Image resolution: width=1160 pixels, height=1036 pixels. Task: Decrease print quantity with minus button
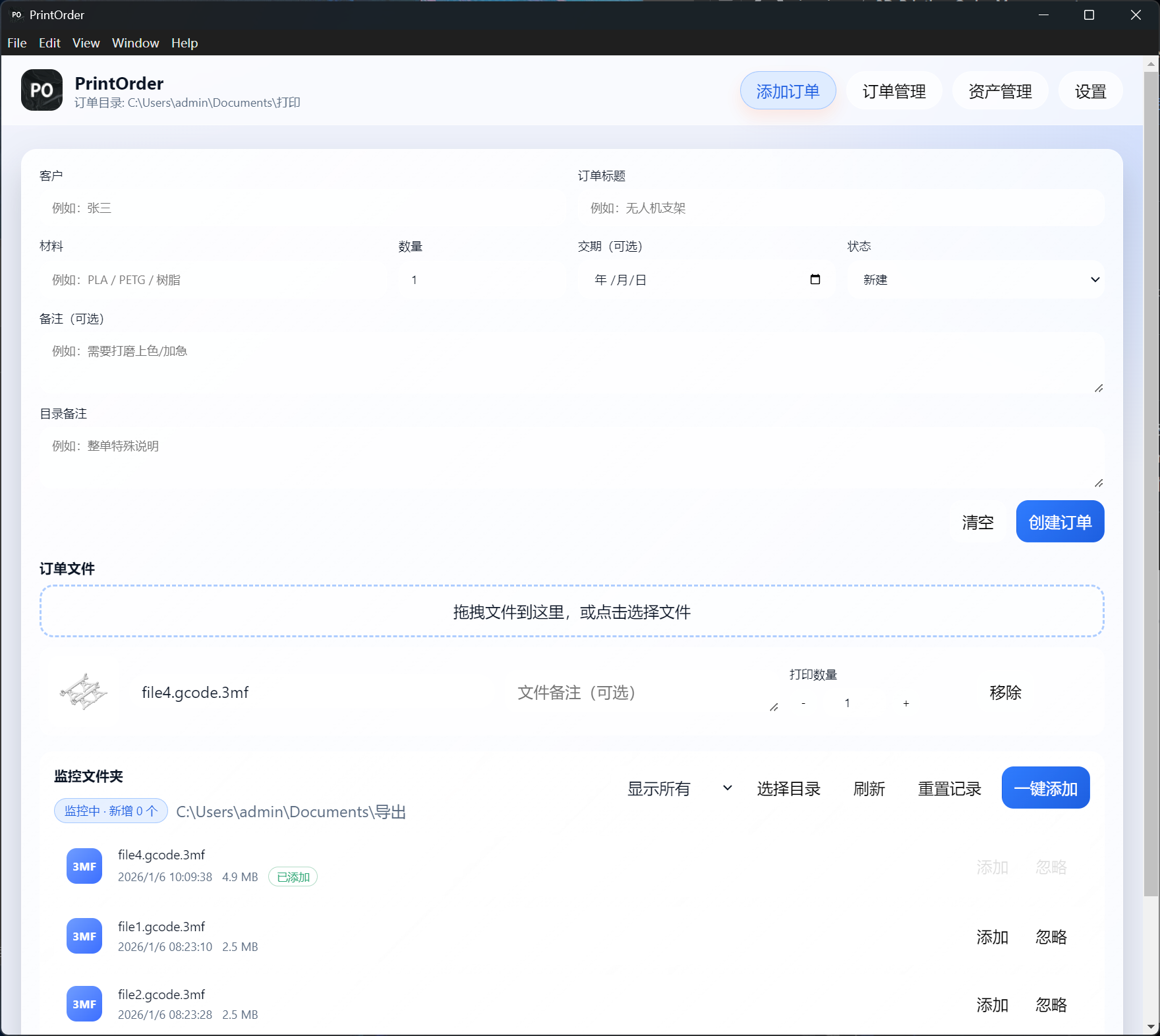click(x=803, y=703)
